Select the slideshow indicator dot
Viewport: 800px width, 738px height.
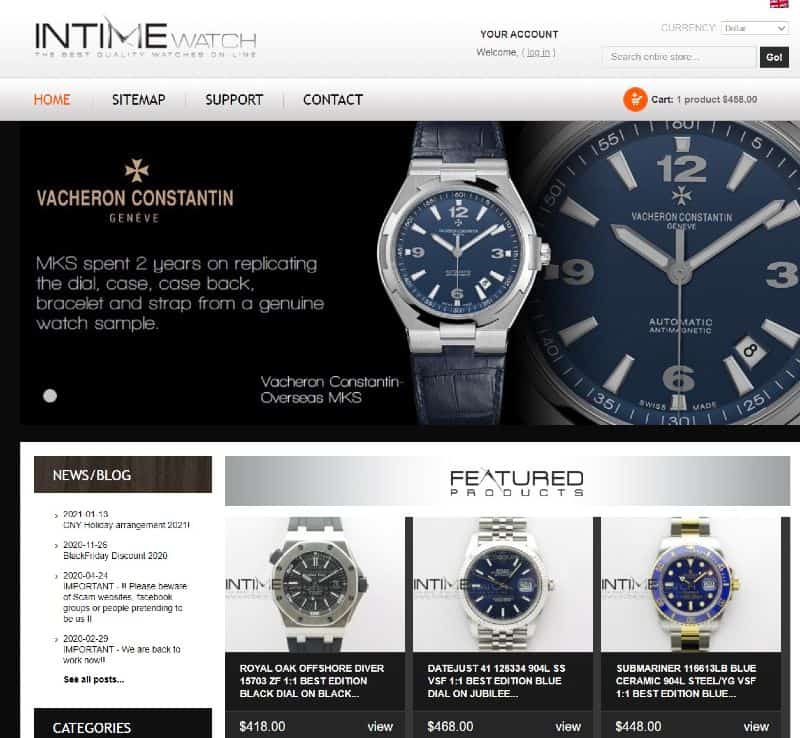[50, 396]
